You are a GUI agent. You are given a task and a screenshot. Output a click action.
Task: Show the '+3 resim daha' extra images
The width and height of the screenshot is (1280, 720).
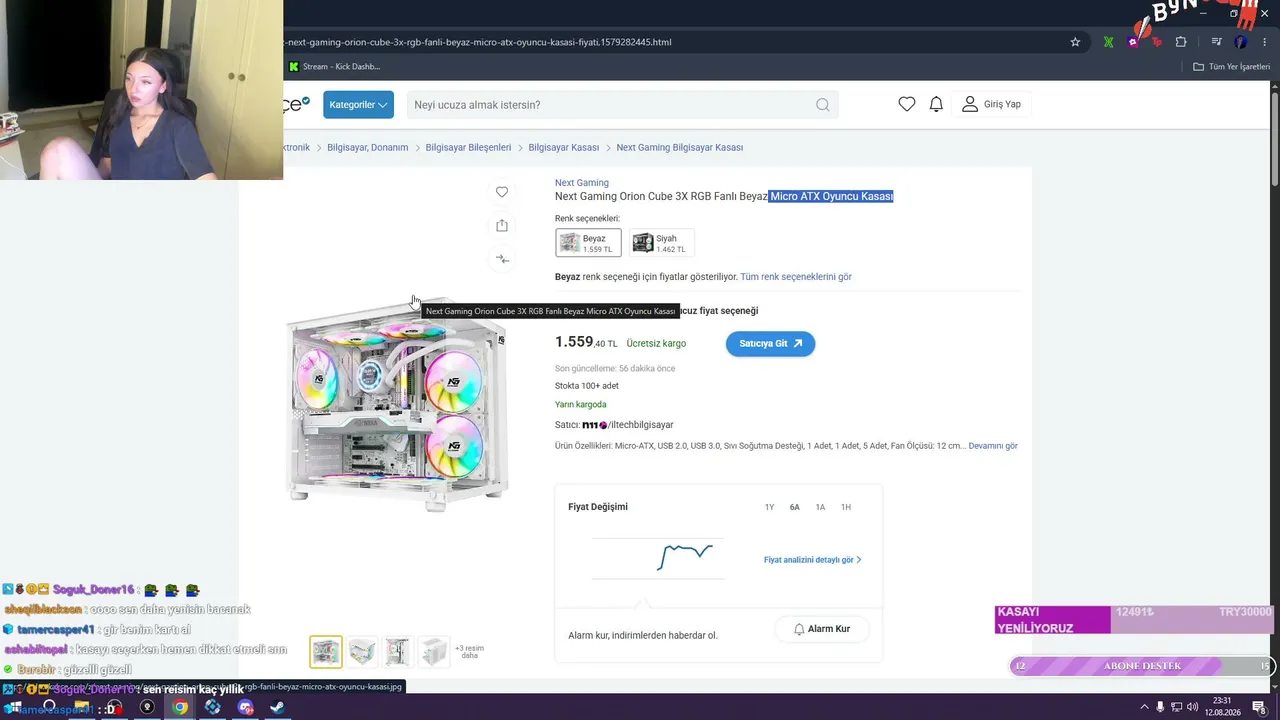coord(469,652)
